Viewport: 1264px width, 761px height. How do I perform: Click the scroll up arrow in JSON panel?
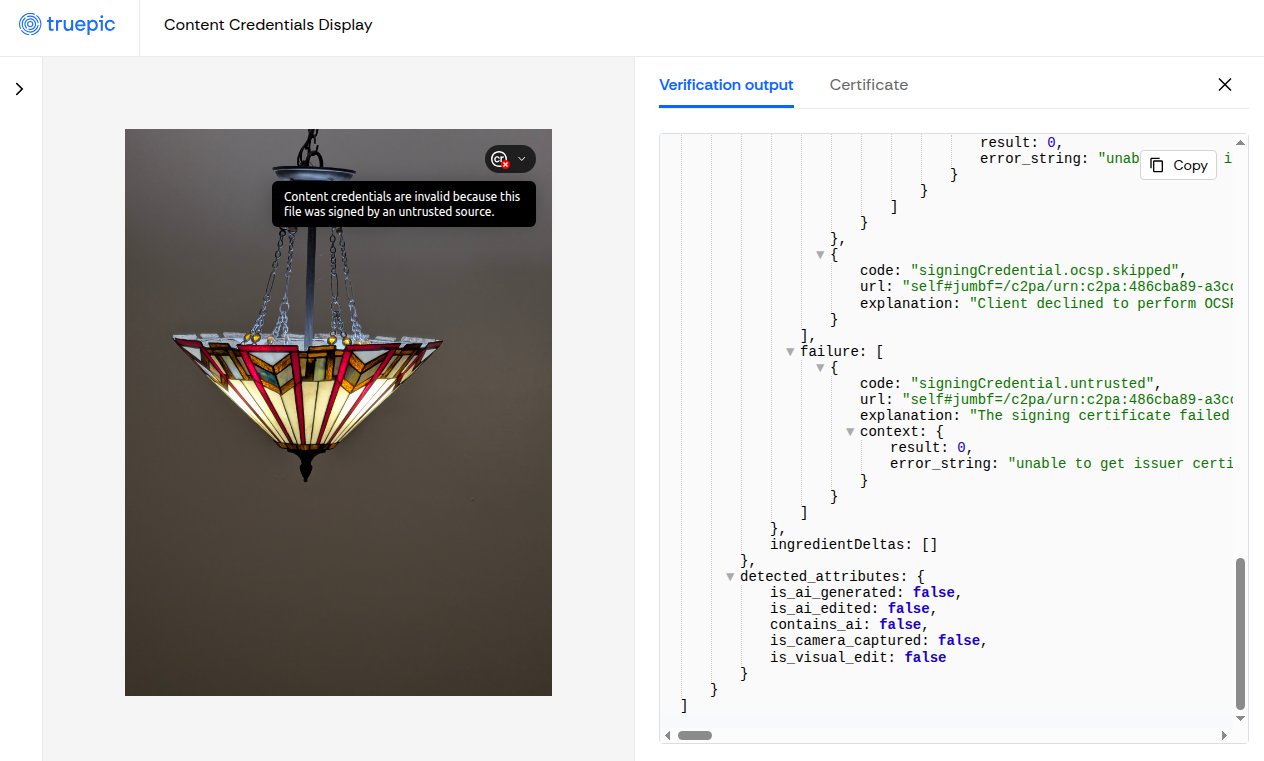tap(1240, 143)
